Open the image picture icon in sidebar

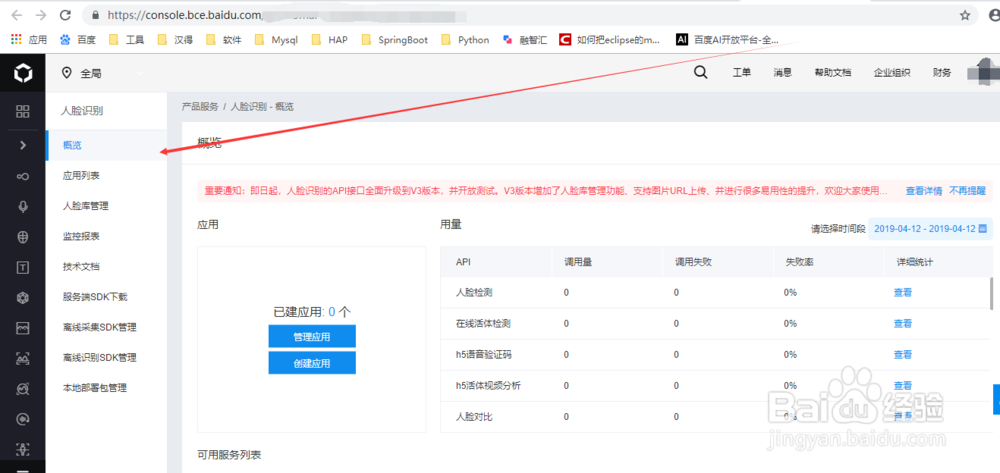(23, 328)
